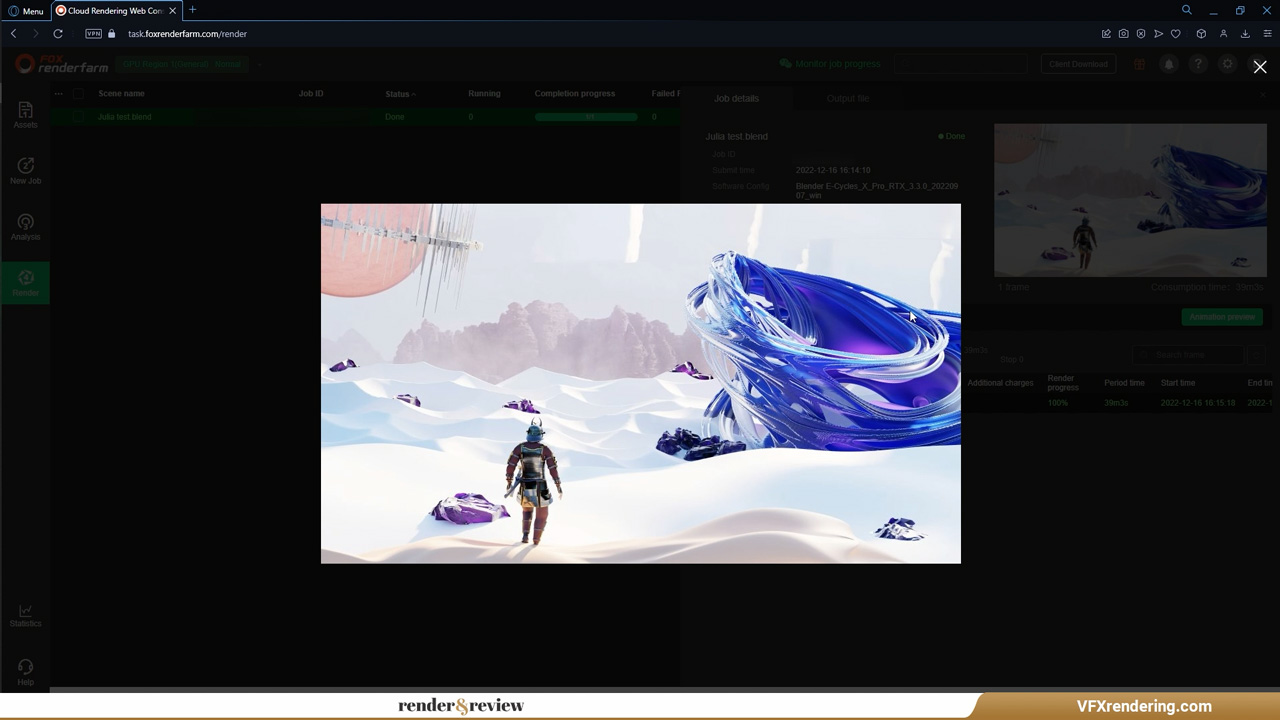Switch to the Output file tab
The width and height of the screenshot is (1280, 720).
pyautogui.click(x=848, y=98)
